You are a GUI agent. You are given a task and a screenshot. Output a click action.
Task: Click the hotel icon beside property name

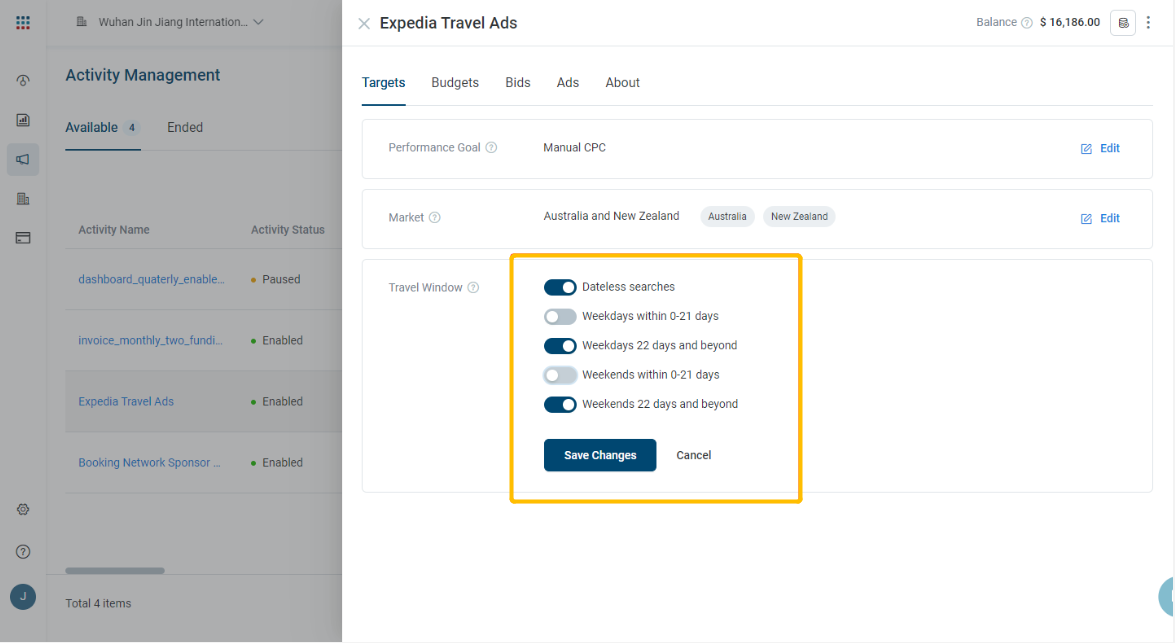pyautogui.click(x=82, y=22)
